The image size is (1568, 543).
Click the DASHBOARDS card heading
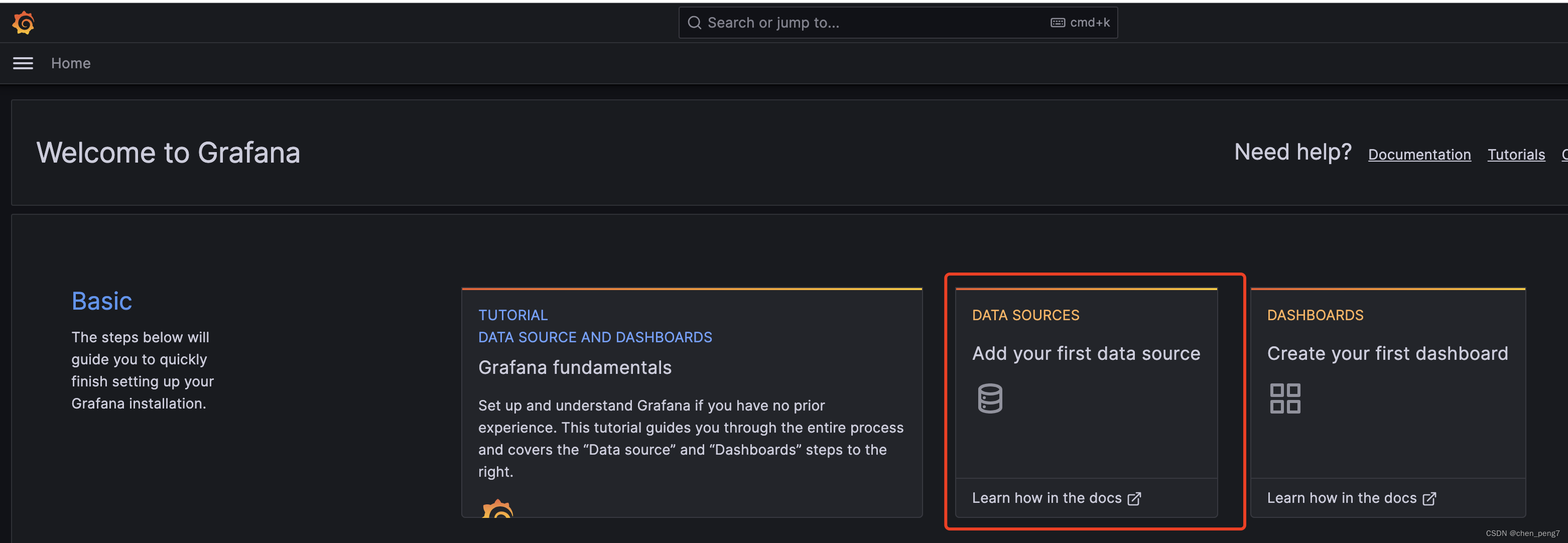1316,315
